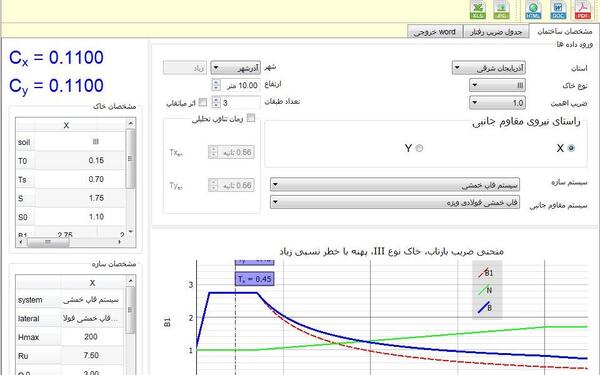
Task: Click the disabled زیاد hazard field
Action: click(x=185, y=68)
